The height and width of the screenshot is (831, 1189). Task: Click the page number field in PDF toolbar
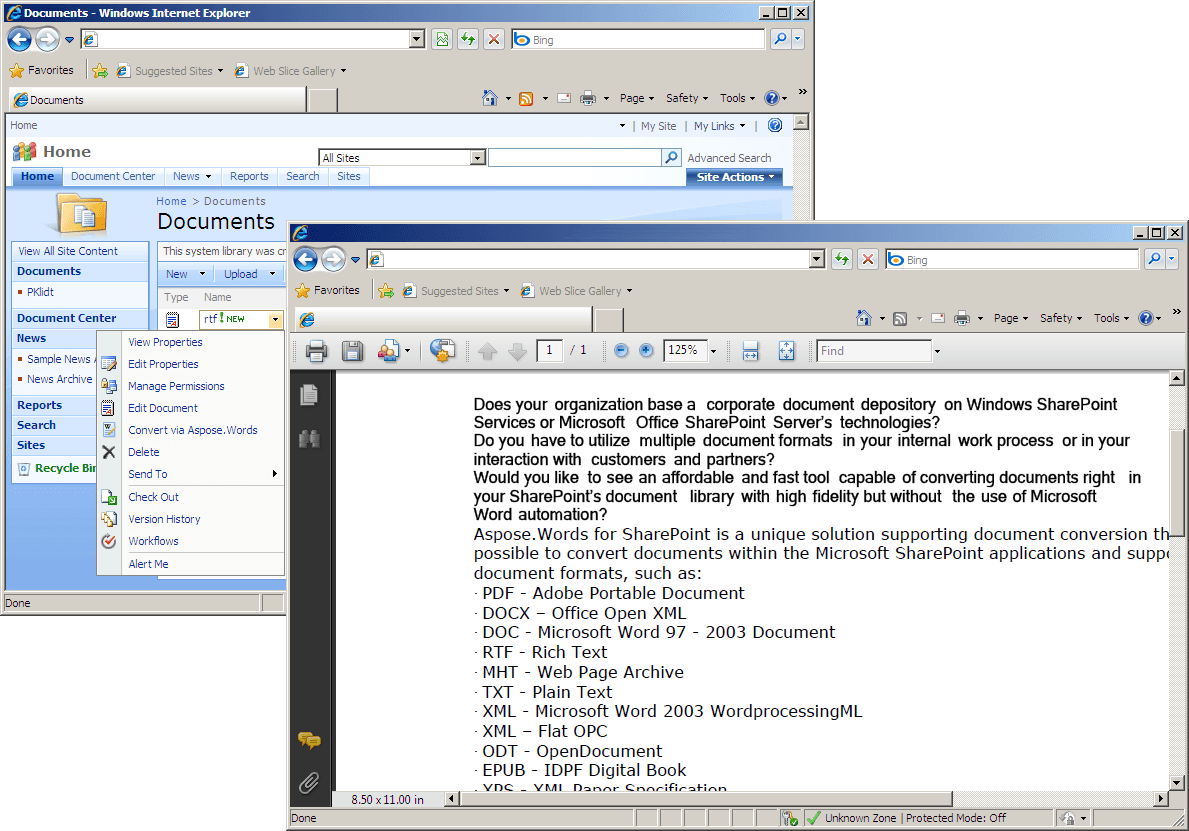click(x=549, y=350)
